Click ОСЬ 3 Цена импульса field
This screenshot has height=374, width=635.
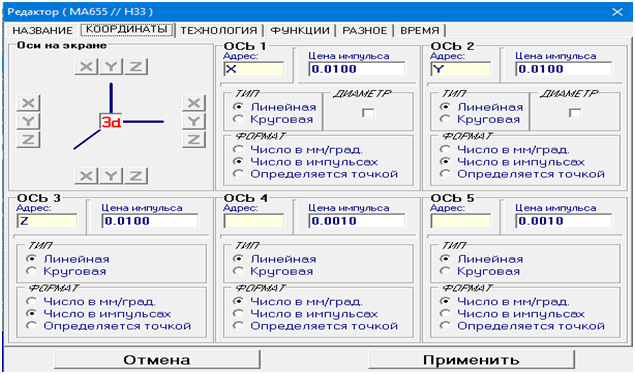point(150,221)
